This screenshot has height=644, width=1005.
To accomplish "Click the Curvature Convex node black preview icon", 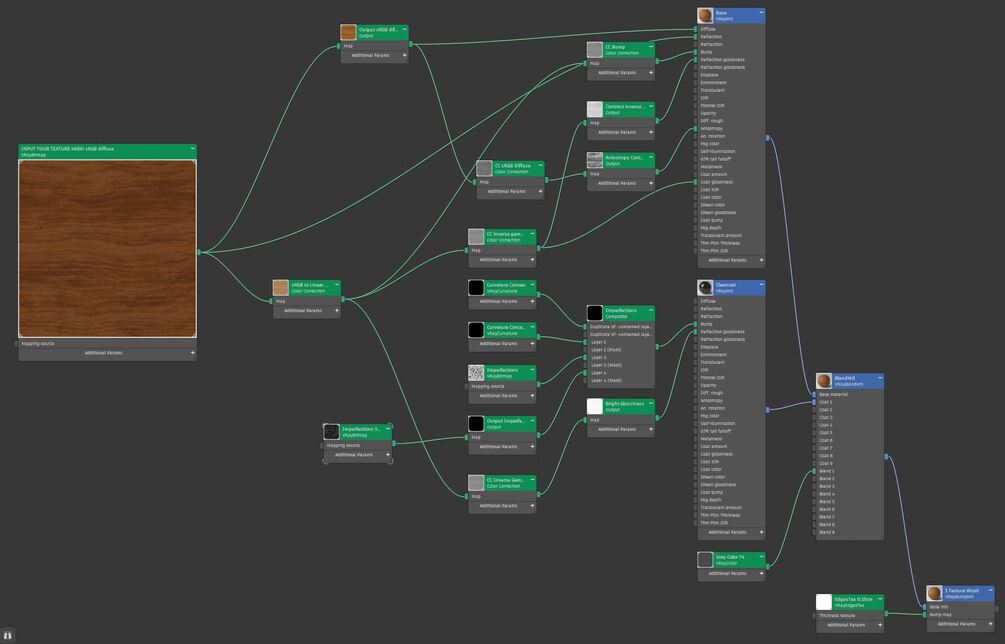I will pyautogui.click(x=476, y=288).
